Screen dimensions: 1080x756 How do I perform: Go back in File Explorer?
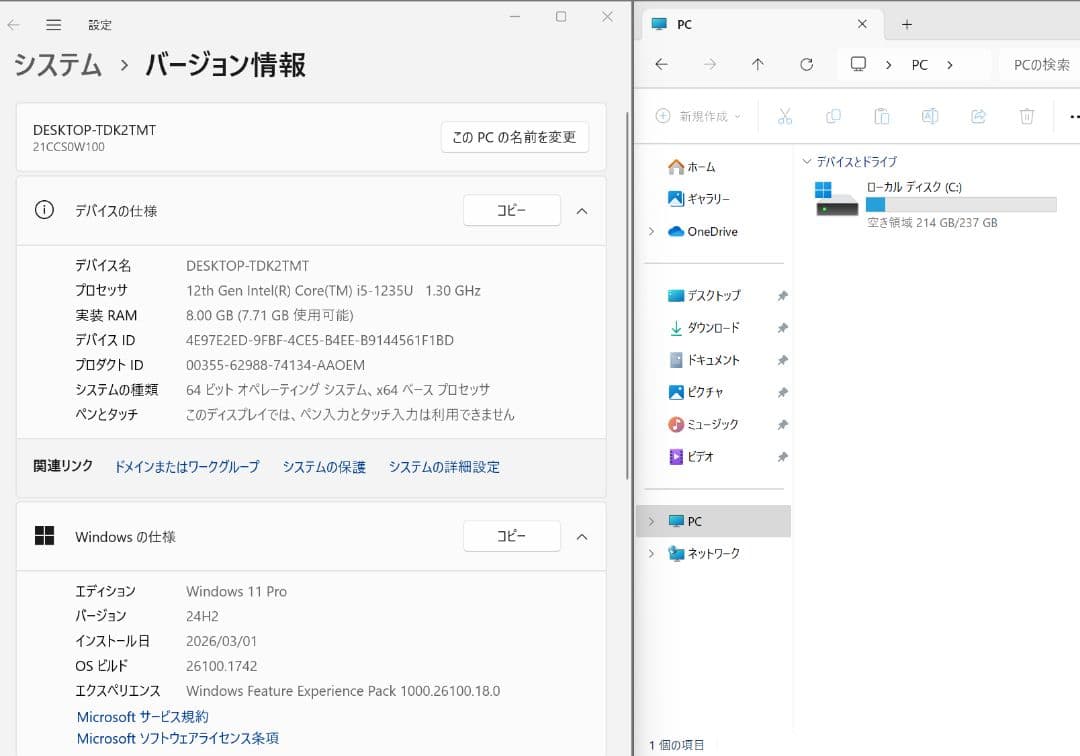tap(662, 64)
